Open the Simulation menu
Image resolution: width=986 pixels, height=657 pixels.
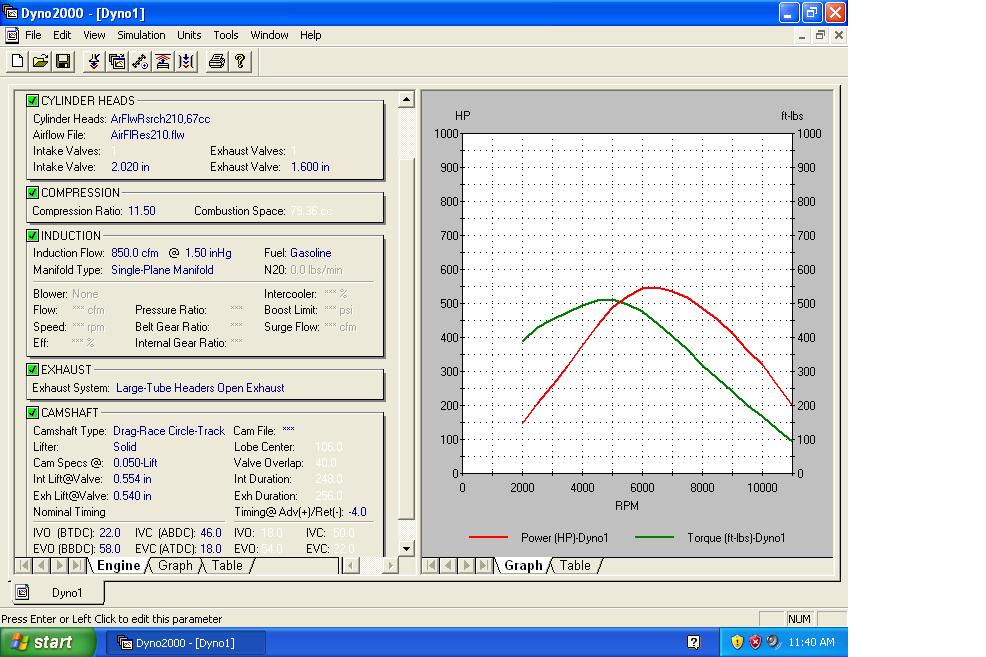click(x=141, y=35)
